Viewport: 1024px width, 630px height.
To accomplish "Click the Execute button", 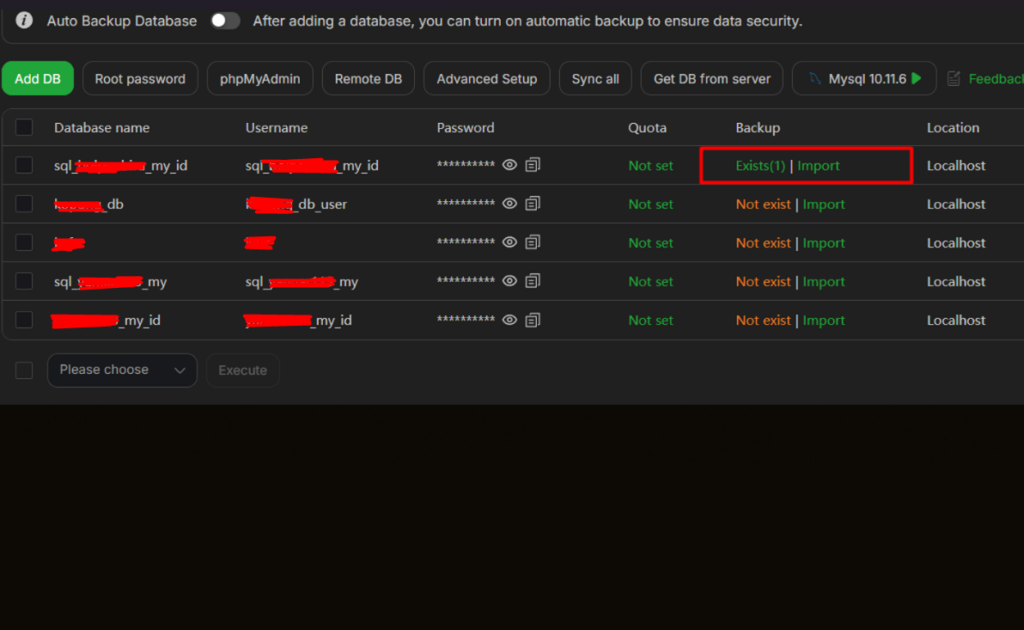I will pos(243,370).
